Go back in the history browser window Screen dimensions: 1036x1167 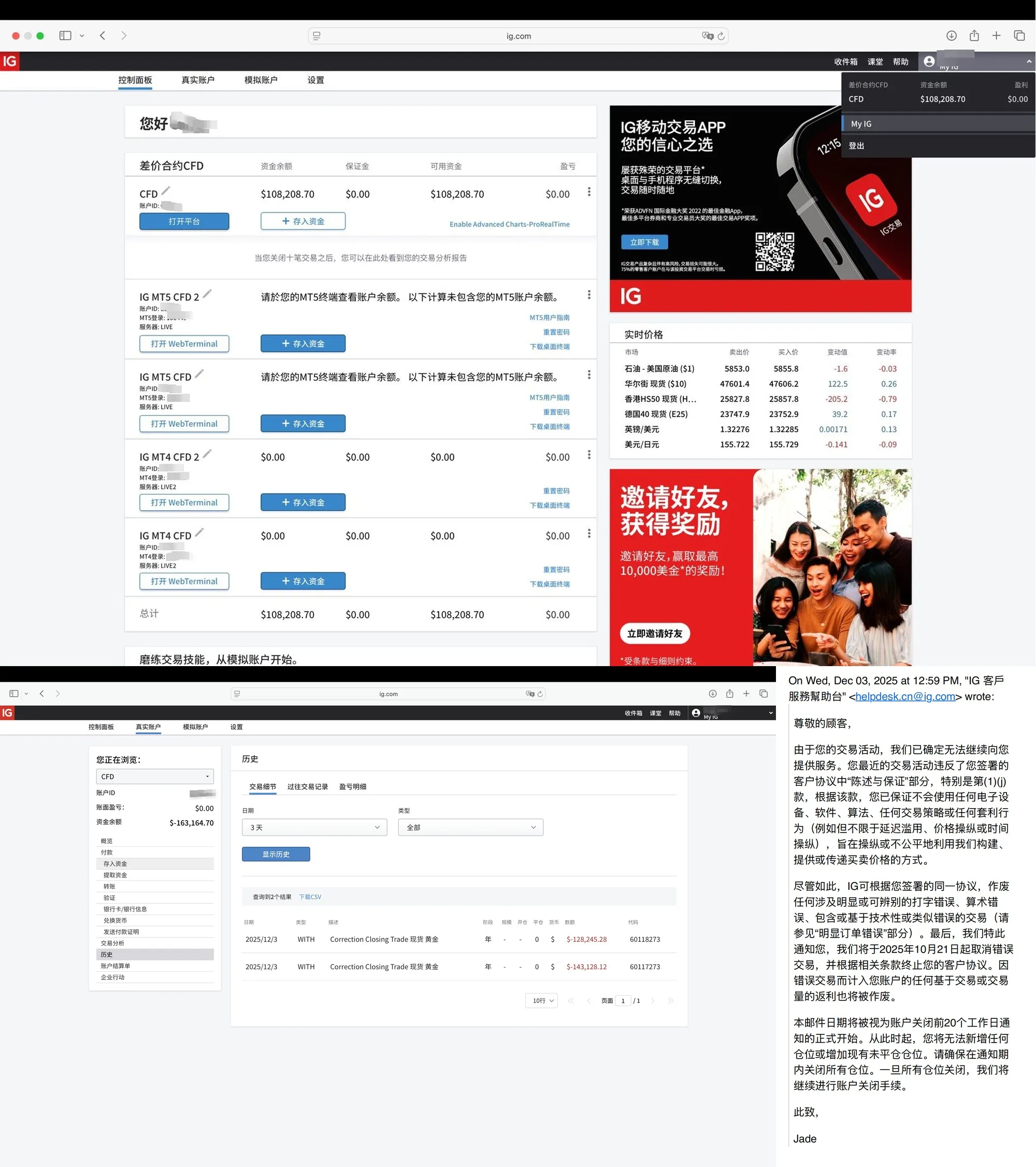41,693
